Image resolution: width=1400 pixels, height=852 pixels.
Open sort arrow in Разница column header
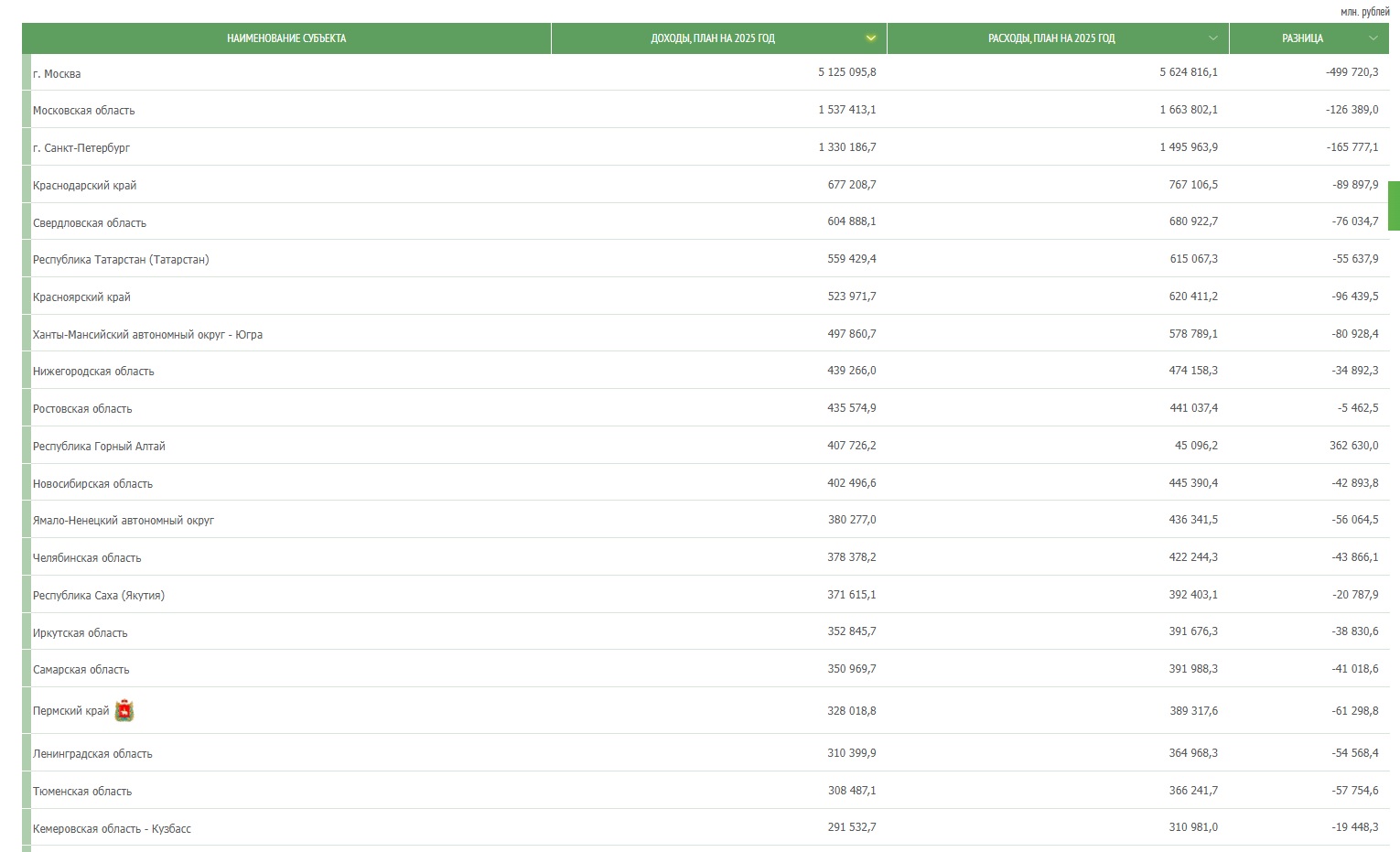click(x=1373, y=38)
